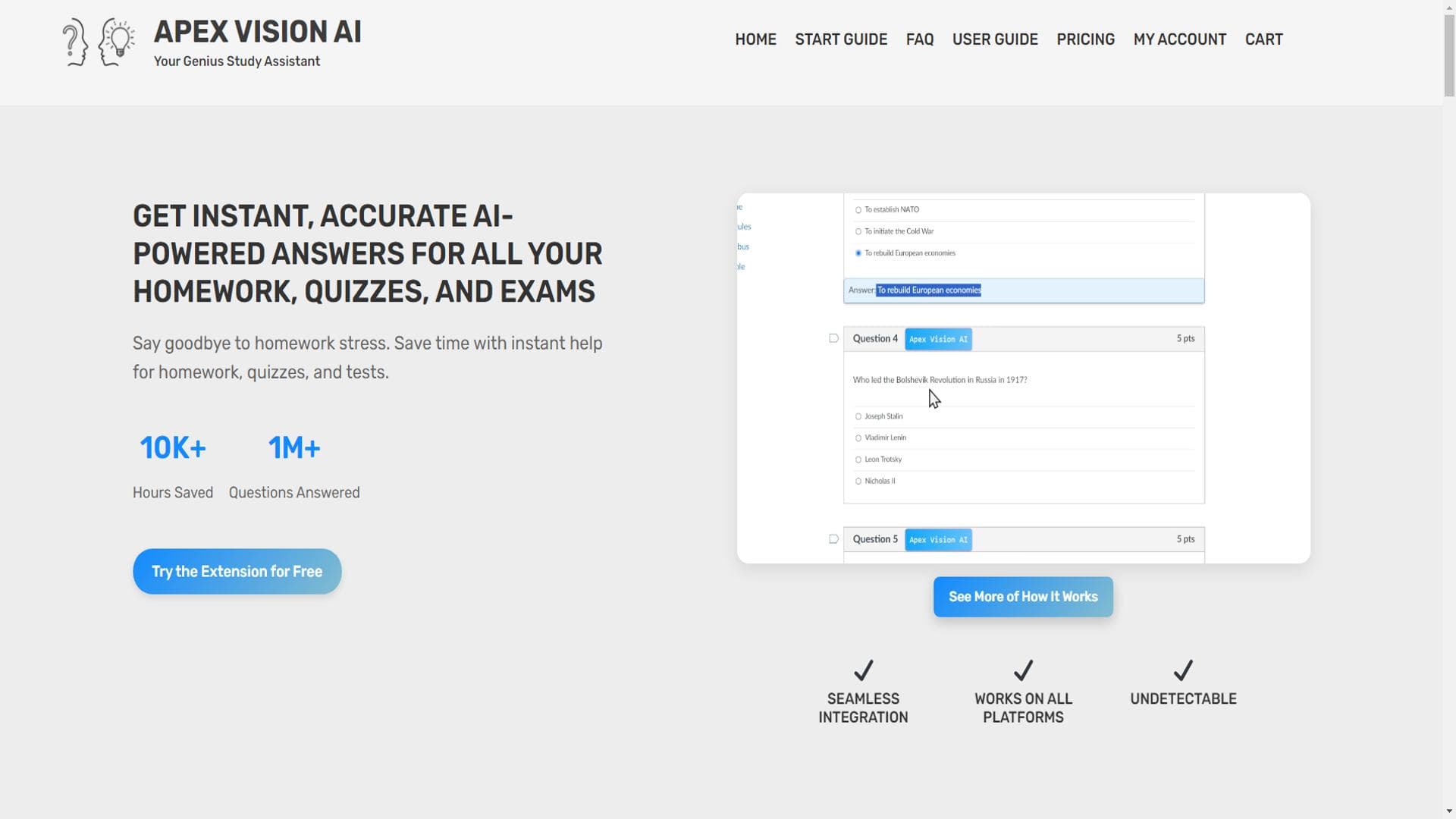The image size is (1456, 819).
Task: Choose the Nicholas II radio option
Action: click(858, 481)
